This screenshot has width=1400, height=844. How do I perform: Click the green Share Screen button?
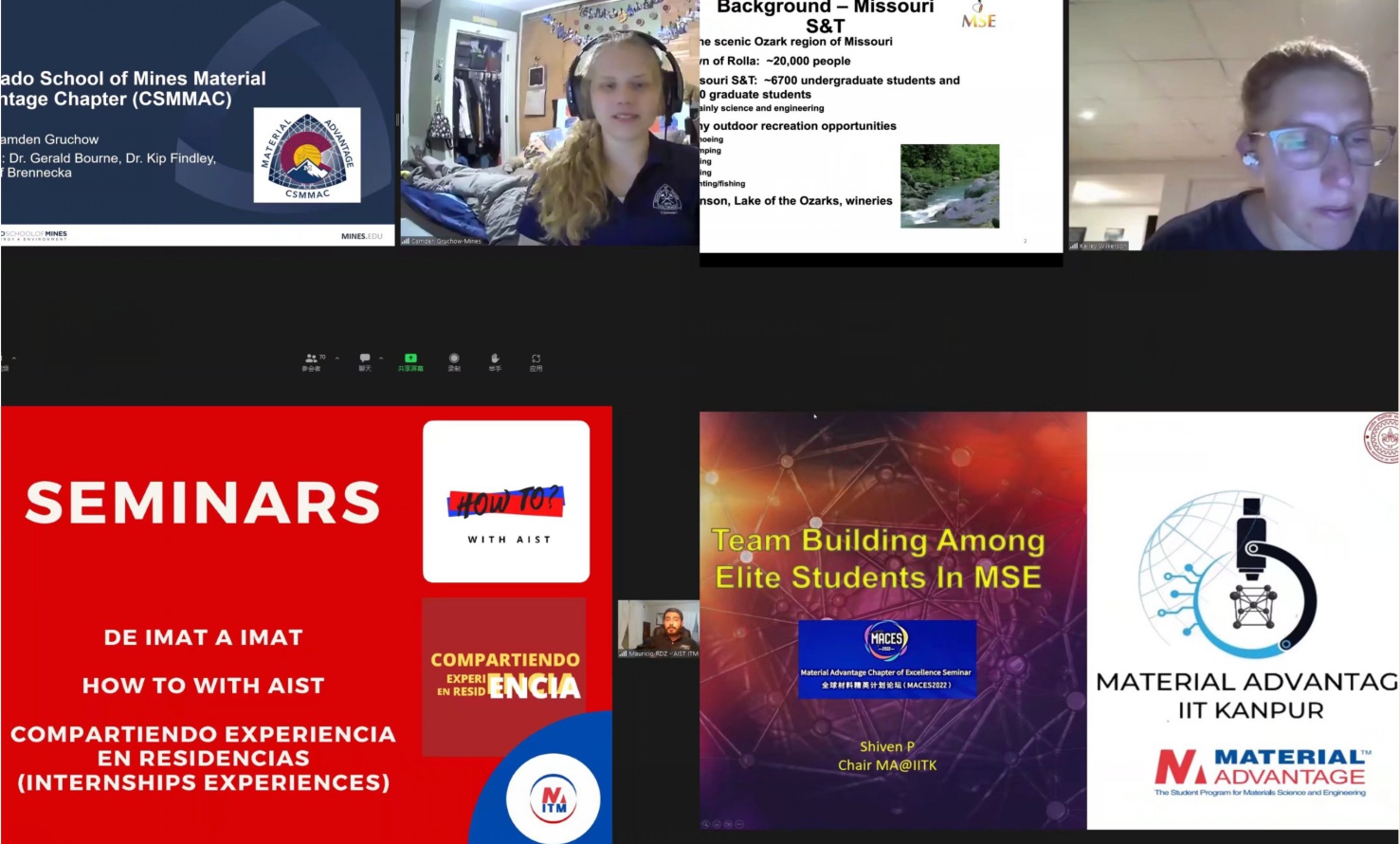coord(410,358)
